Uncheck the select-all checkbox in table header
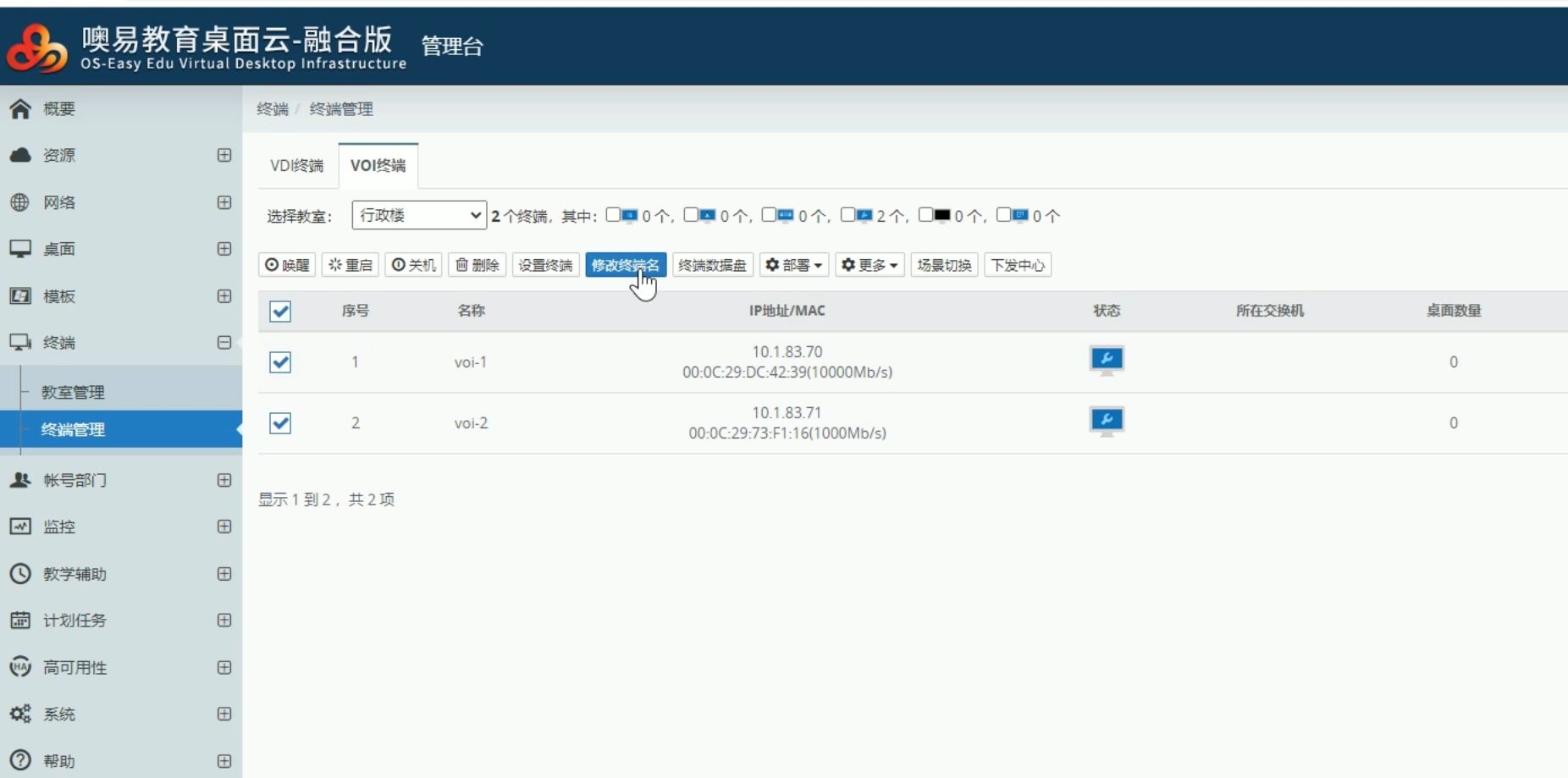The height and width of the screenshot is (778, 1568). pyautogui.click(x=280, y=312)
